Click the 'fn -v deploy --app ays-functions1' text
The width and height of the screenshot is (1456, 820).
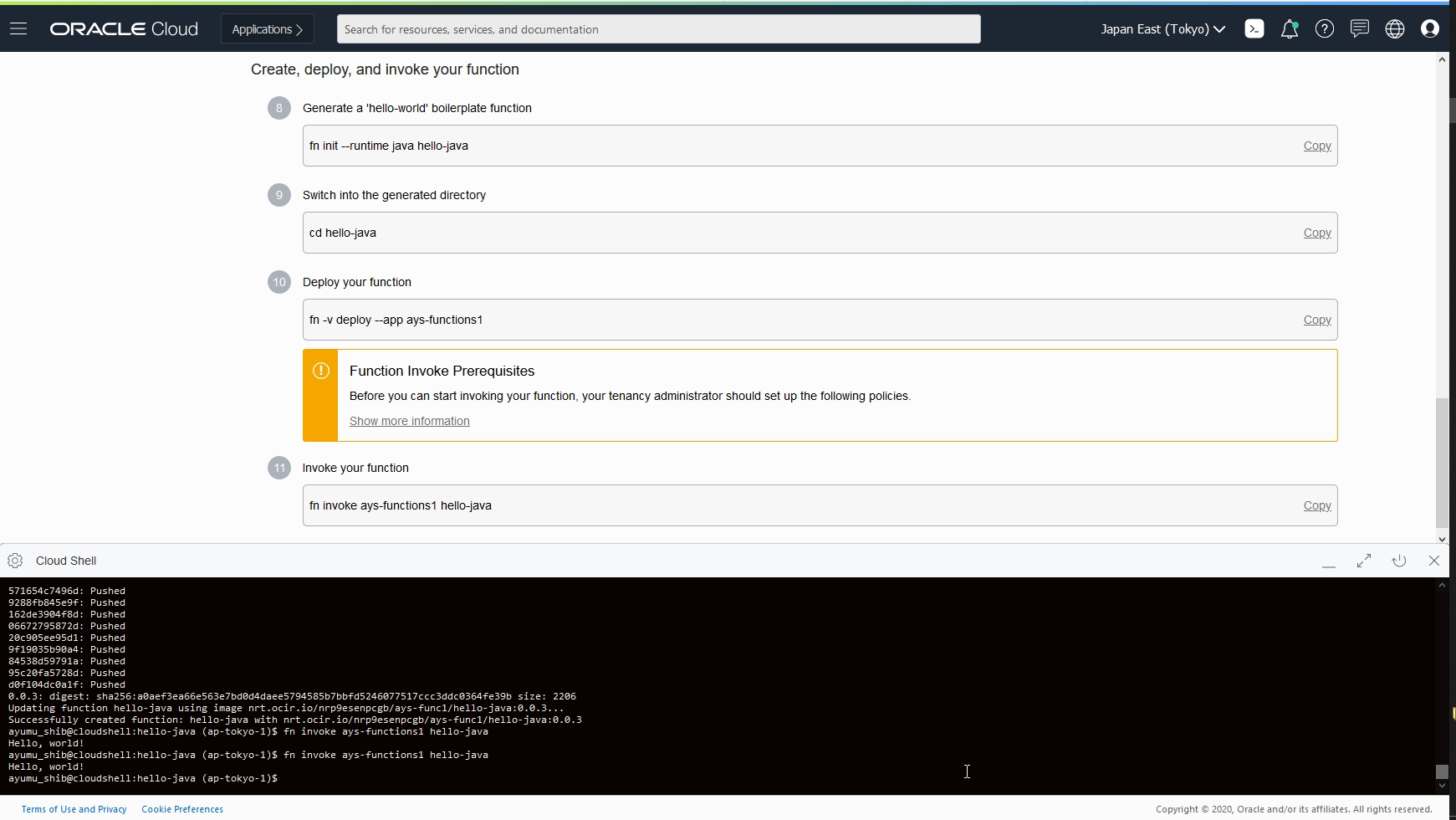click(396, 320)
